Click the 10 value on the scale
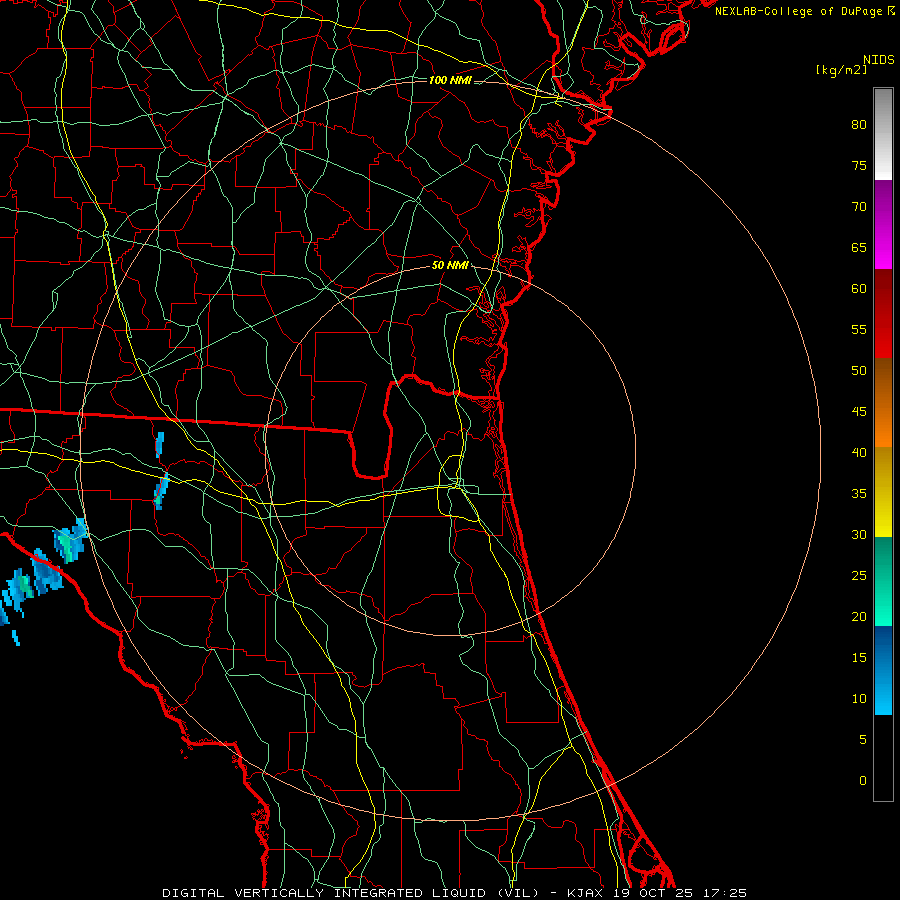 click(859, 699)
